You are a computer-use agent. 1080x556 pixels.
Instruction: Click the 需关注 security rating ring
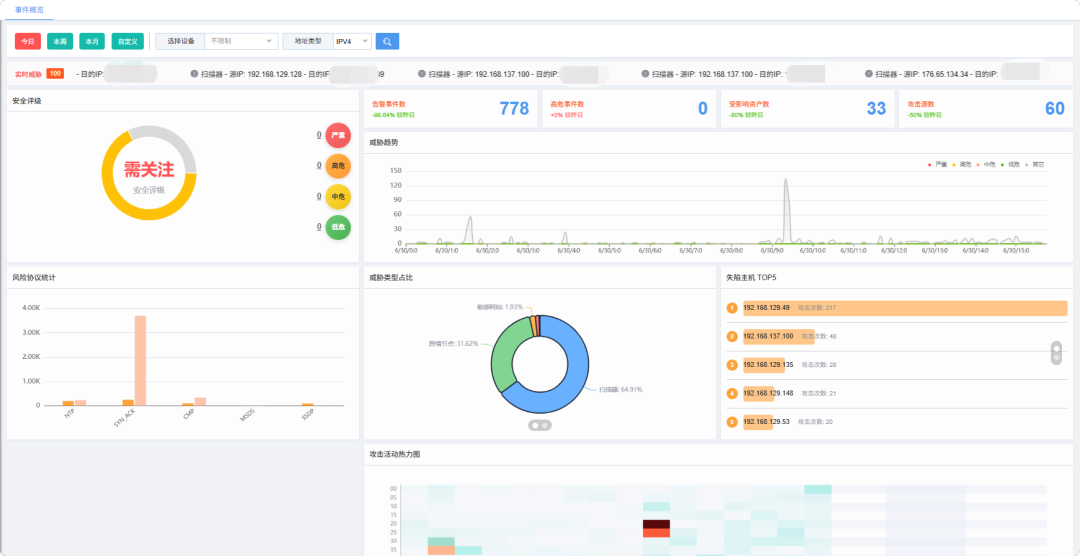(x=149, y=173)
